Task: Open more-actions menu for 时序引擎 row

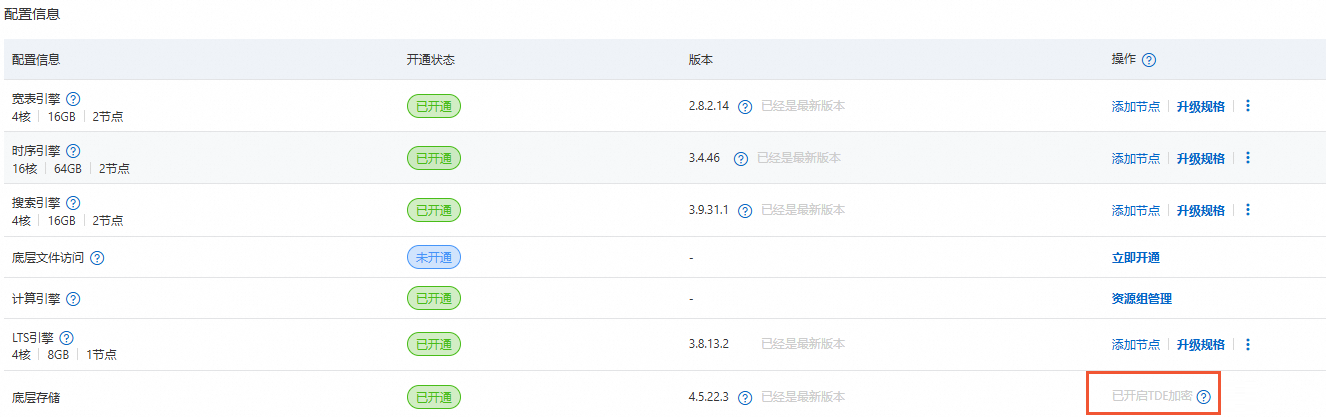Action: [1247, 157]
